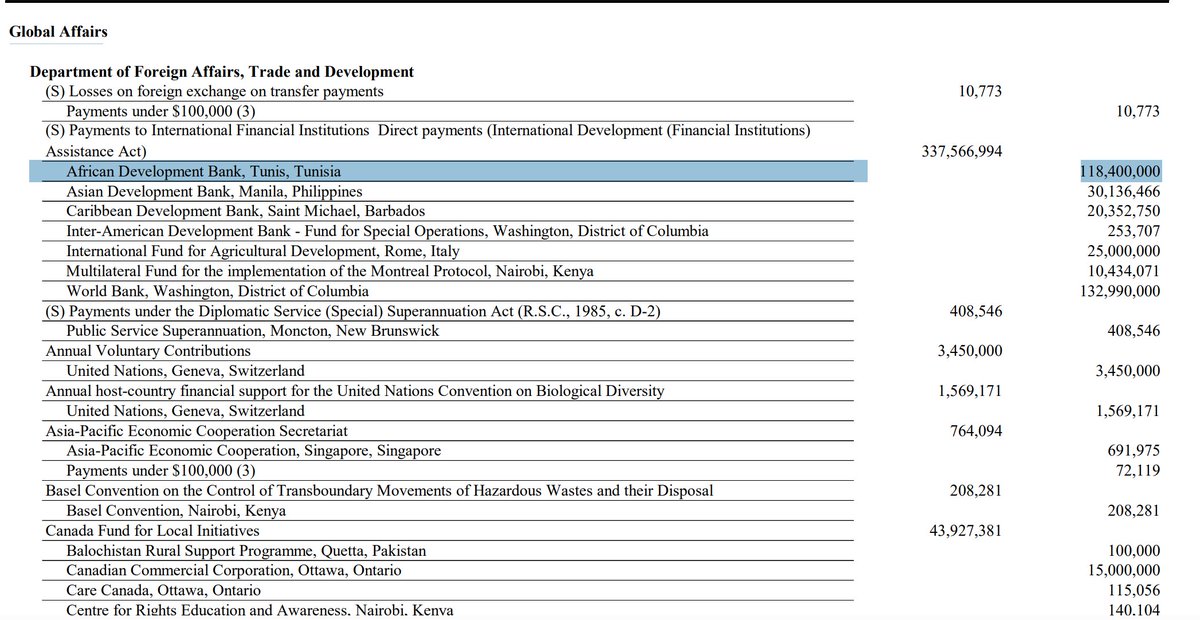Image resolution: width=1200 pixels, height=620 pixels.
Task: Click "Caribbean Development Bank, Saint Michael, Barbados"
Action: click(245, 211)
